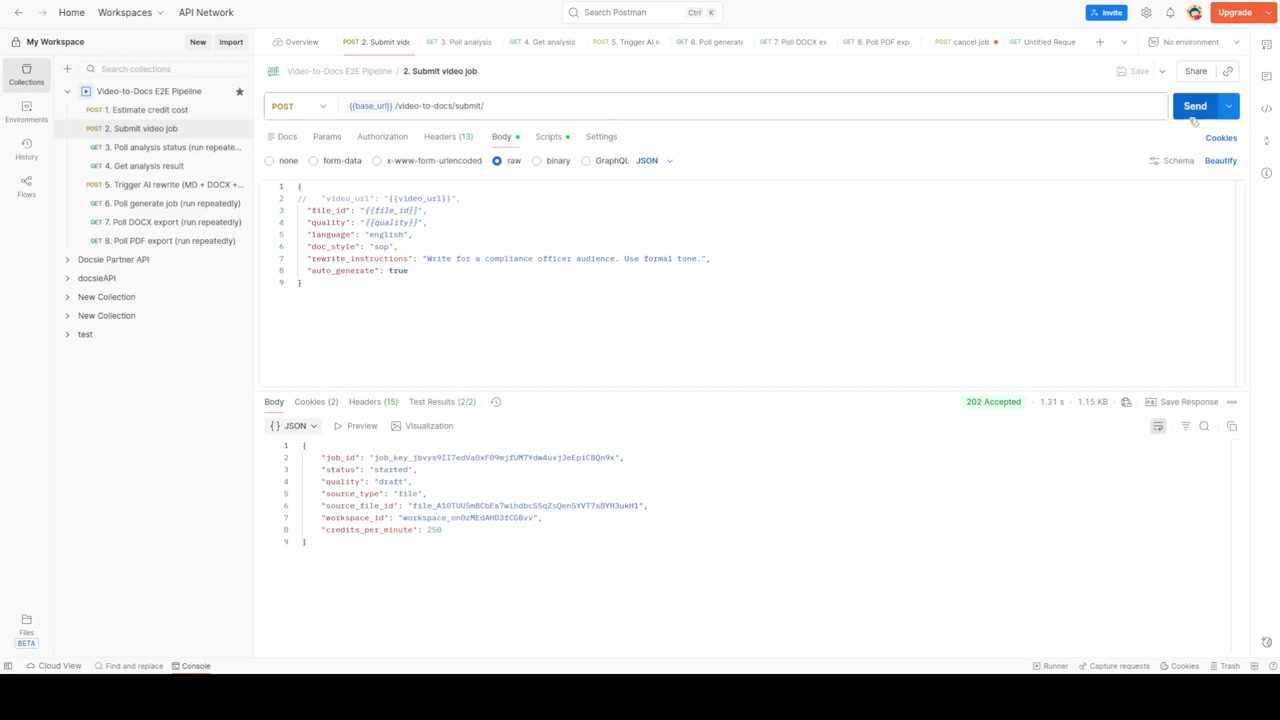Select the GraphQL body option
The height and width of the screenshot is (720, 1280).
(x=585, y=160)
